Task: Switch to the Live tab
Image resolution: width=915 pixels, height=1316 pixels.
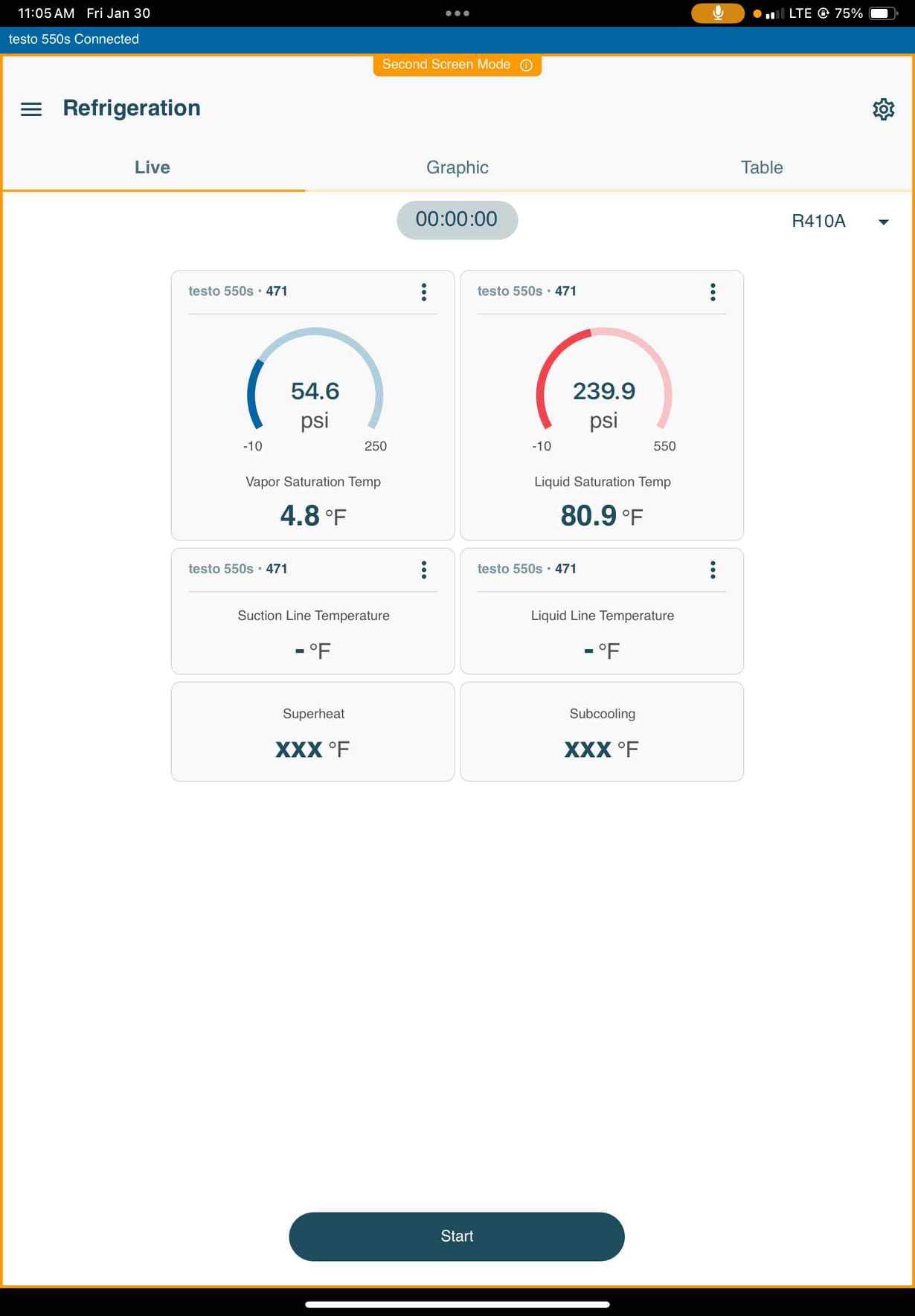Action: tap(152, 167)
